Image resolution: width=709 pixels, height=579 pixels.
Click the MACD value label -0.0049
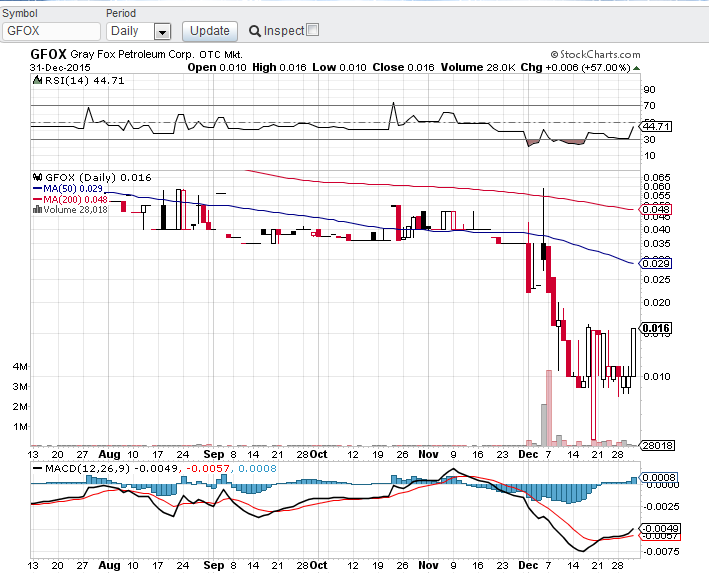click(x=660, y=528)
